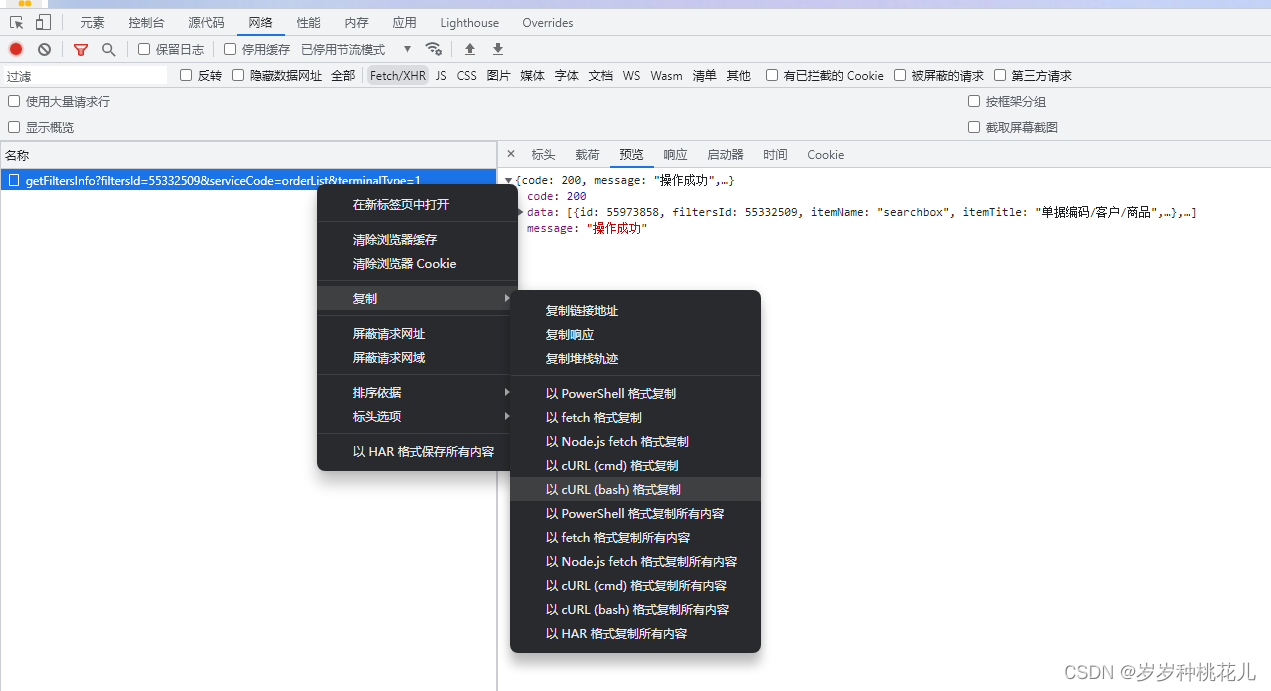This screenshot has width=1271, height=691.
Task: Enable the 停用缓存 checkbox
Action: [x=230, y=48]
